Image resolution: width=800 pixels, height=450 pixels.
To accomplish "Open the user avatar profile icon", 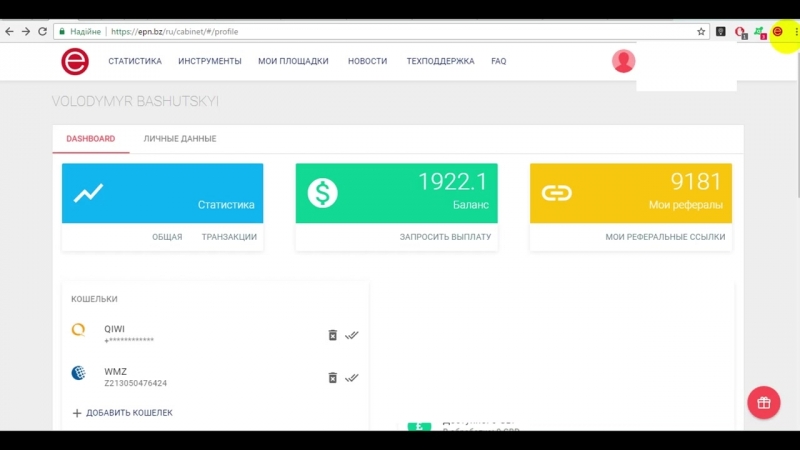I will [x=623, y=61].
